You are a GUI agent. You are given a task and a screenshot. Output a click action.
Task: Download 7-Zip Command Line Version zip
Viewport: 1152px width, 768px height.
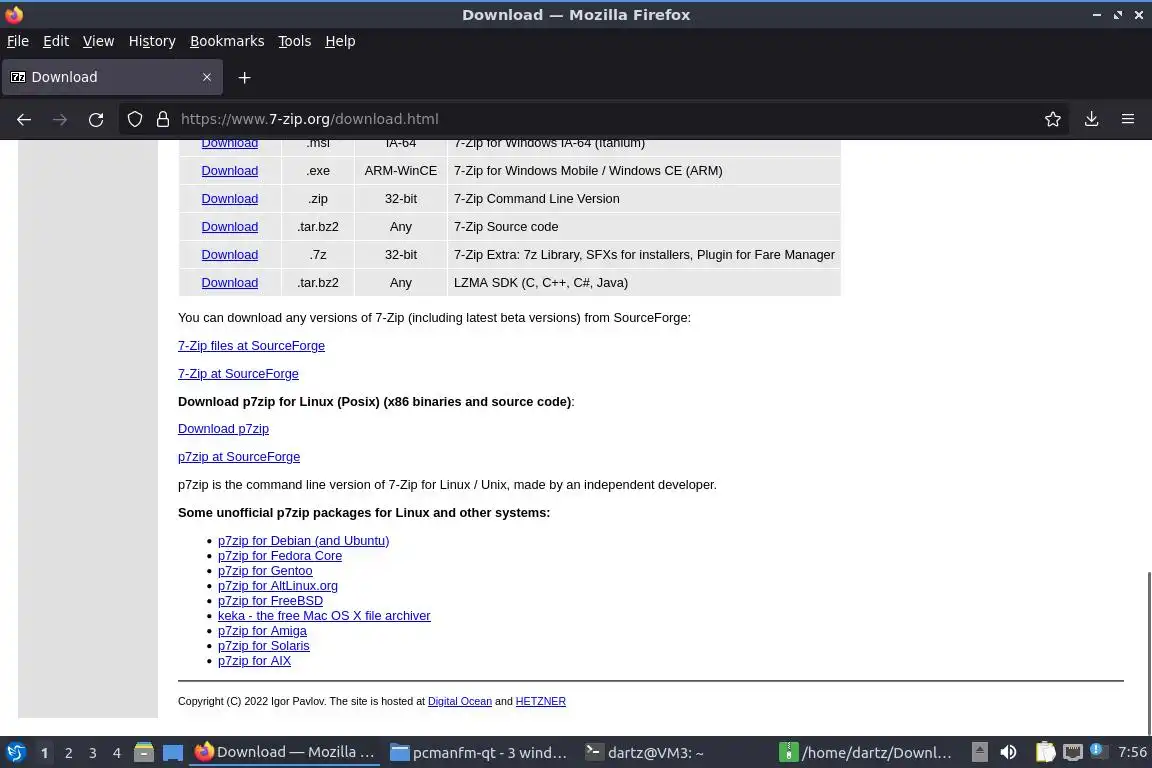click(x=230, y=198)
